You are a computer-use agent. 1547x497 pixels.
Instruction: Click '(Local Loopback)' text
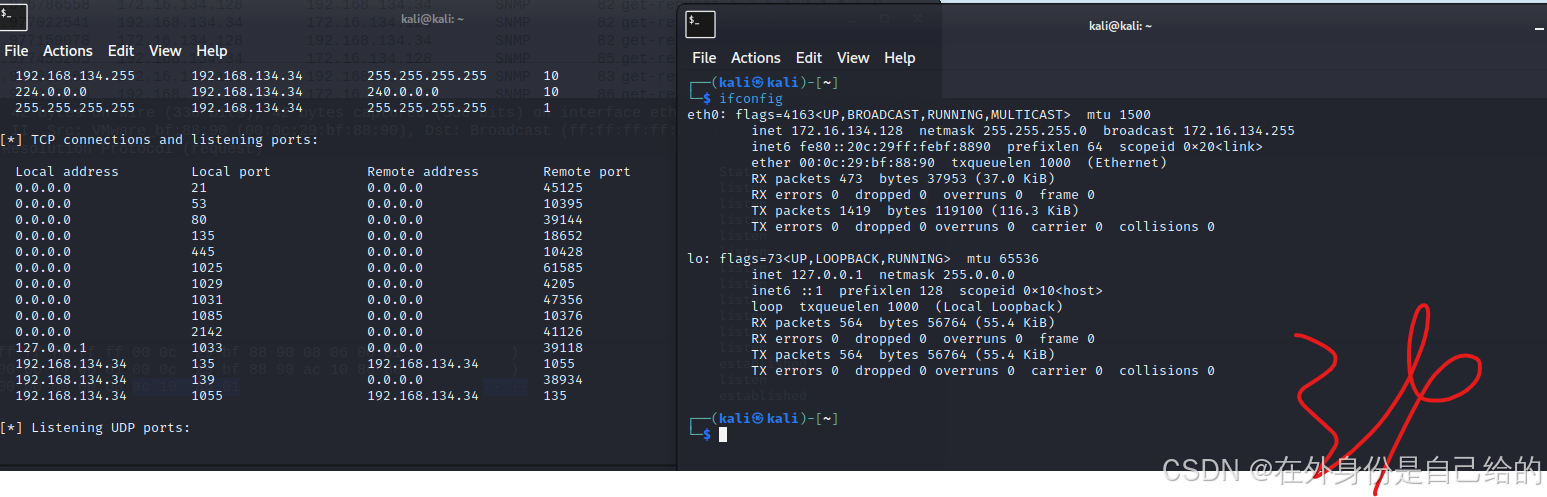point(999,307)
